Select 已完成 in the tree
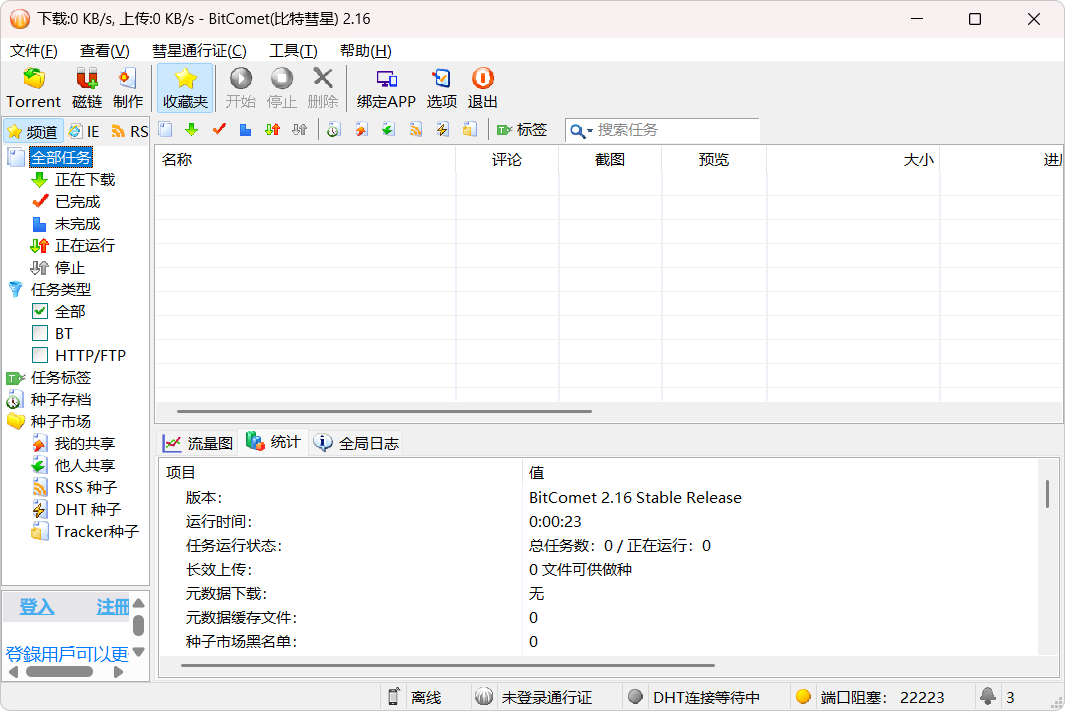The height and width of the screenshot is (711, 1065). click(x=77, y=202)
